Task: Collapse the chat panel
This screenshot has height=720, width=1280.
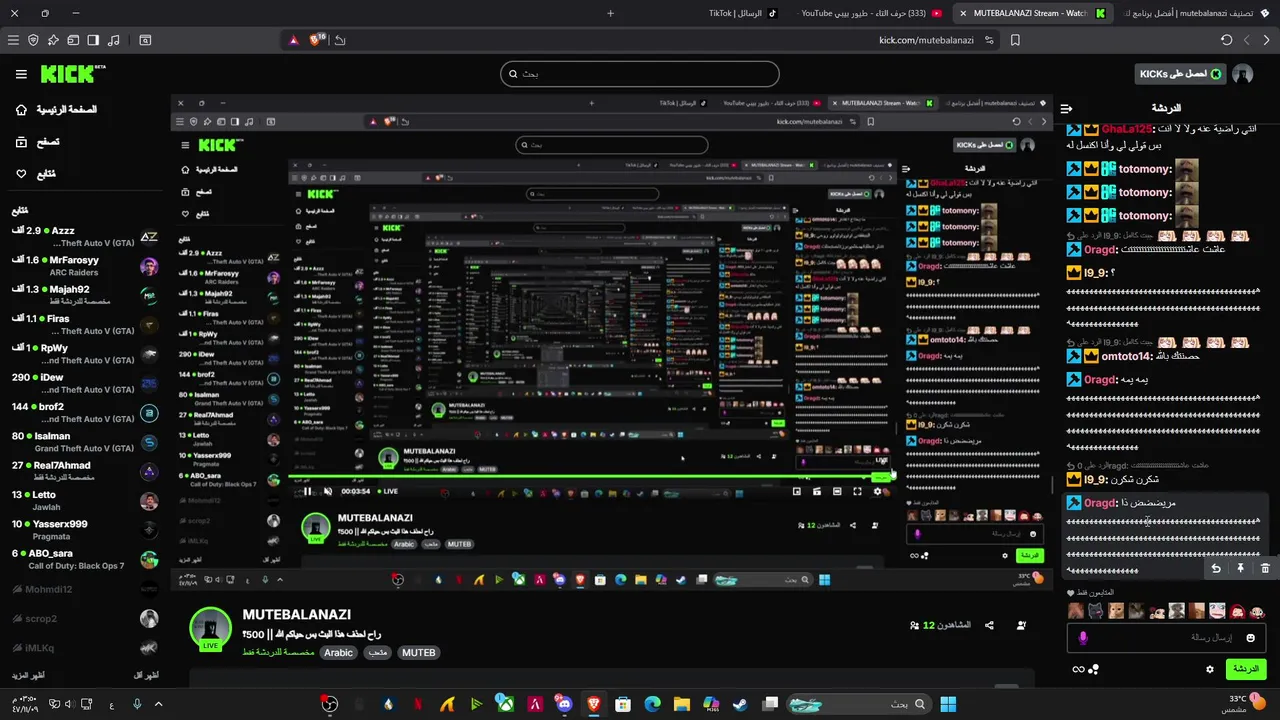Action: click(1067, 108)
